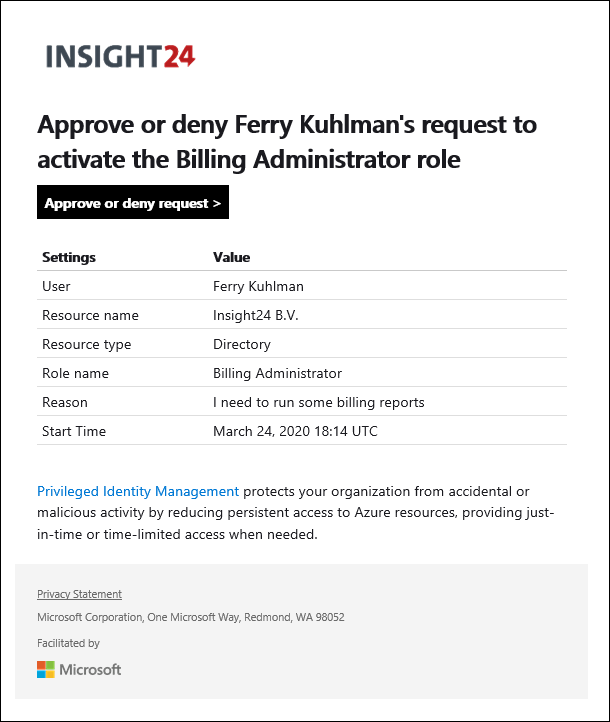Select the Microsoft Corporation address line
The image size is (610, 722).
coord(191,617)
